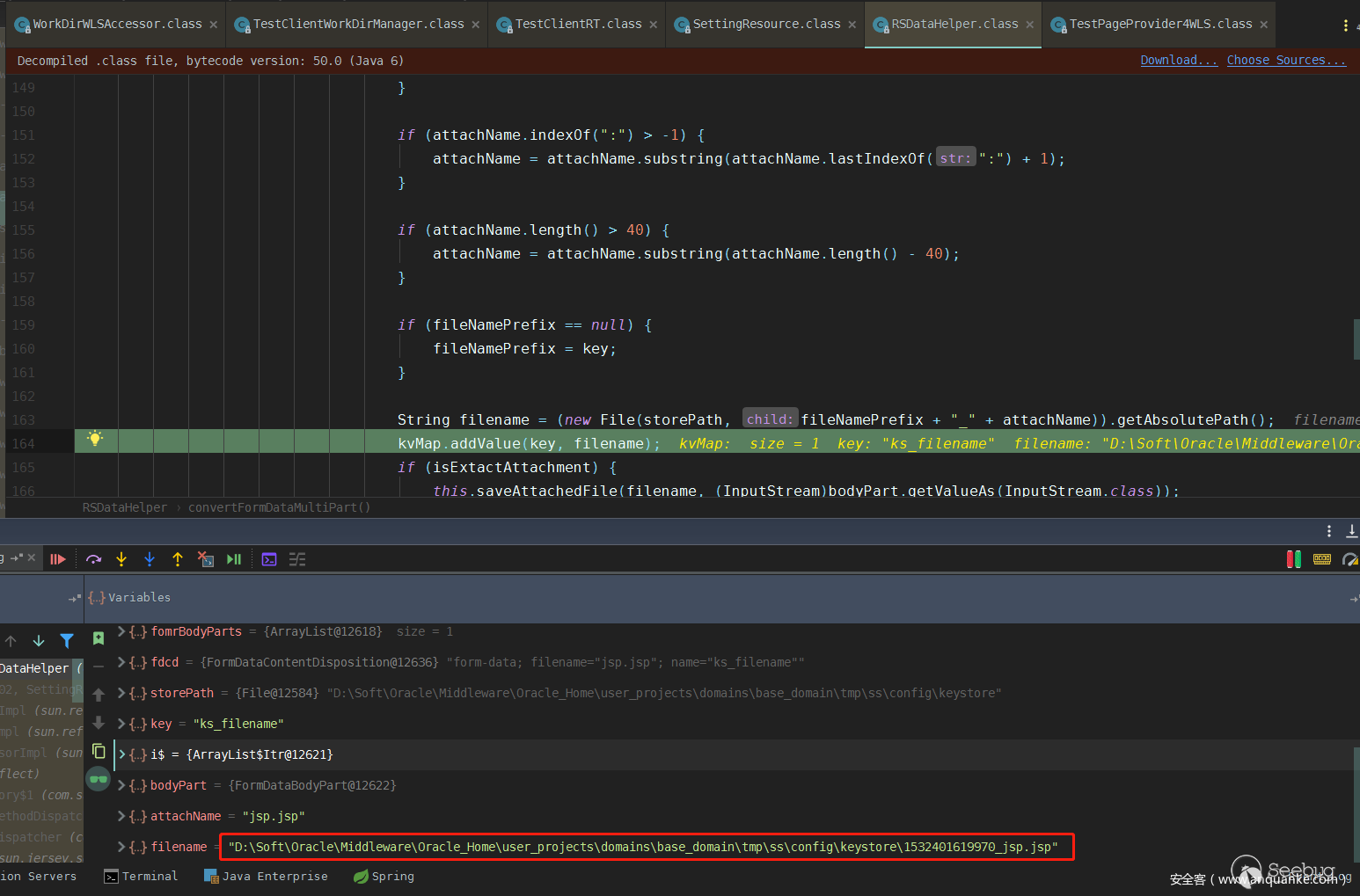Expand the fomrBodyParts variable node
This screenshot has width=1360, height=896.
click(x=121, y=631)
